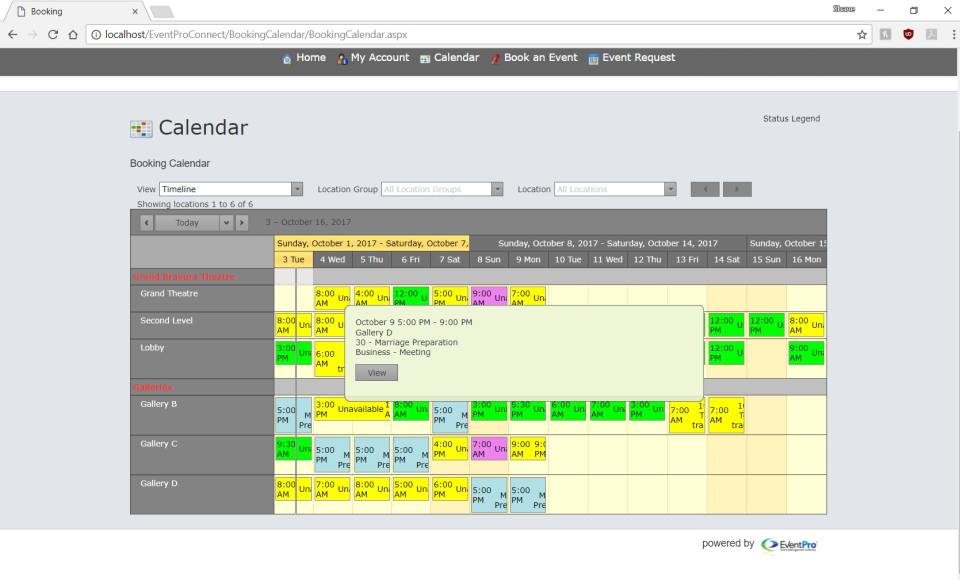
Task: Go to next locations page button
Action: click(737, 189)
